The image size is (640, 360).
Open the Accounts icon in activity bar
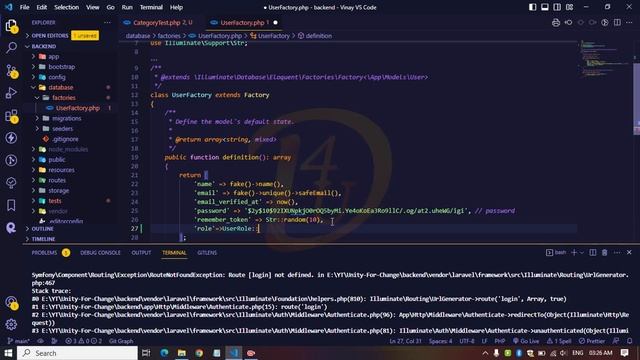[x=11, y=302]
